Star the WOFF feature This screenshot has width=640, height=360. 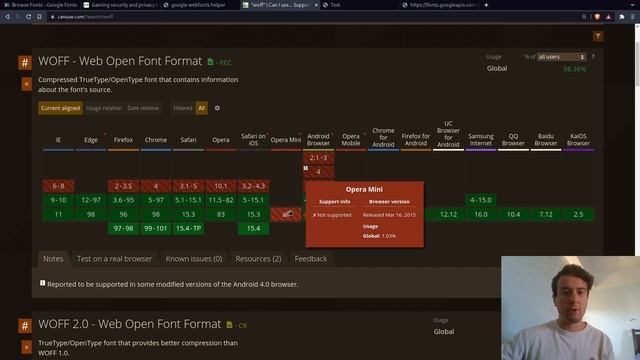27,84
